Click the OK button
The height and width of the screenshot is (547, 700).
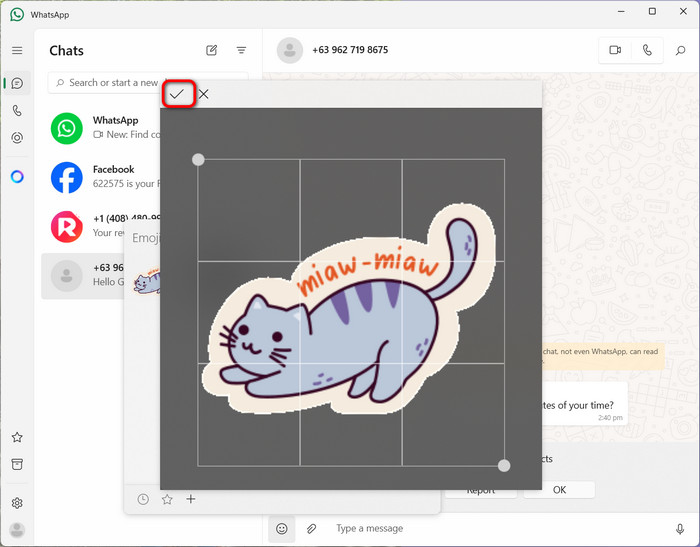(559, 490)
